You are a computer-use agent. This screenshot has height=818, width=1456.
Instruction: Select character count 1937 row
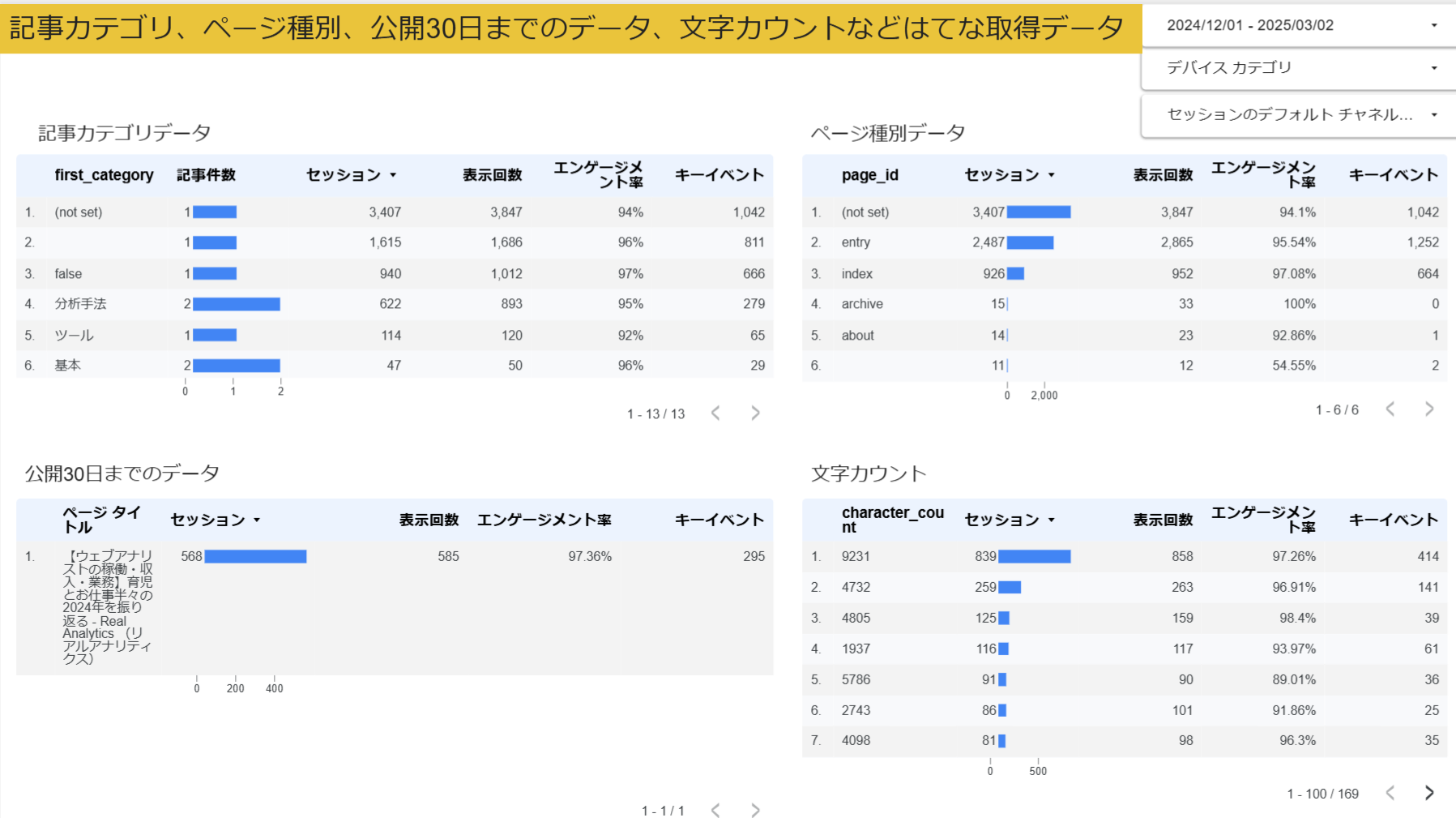[1125, 649]
